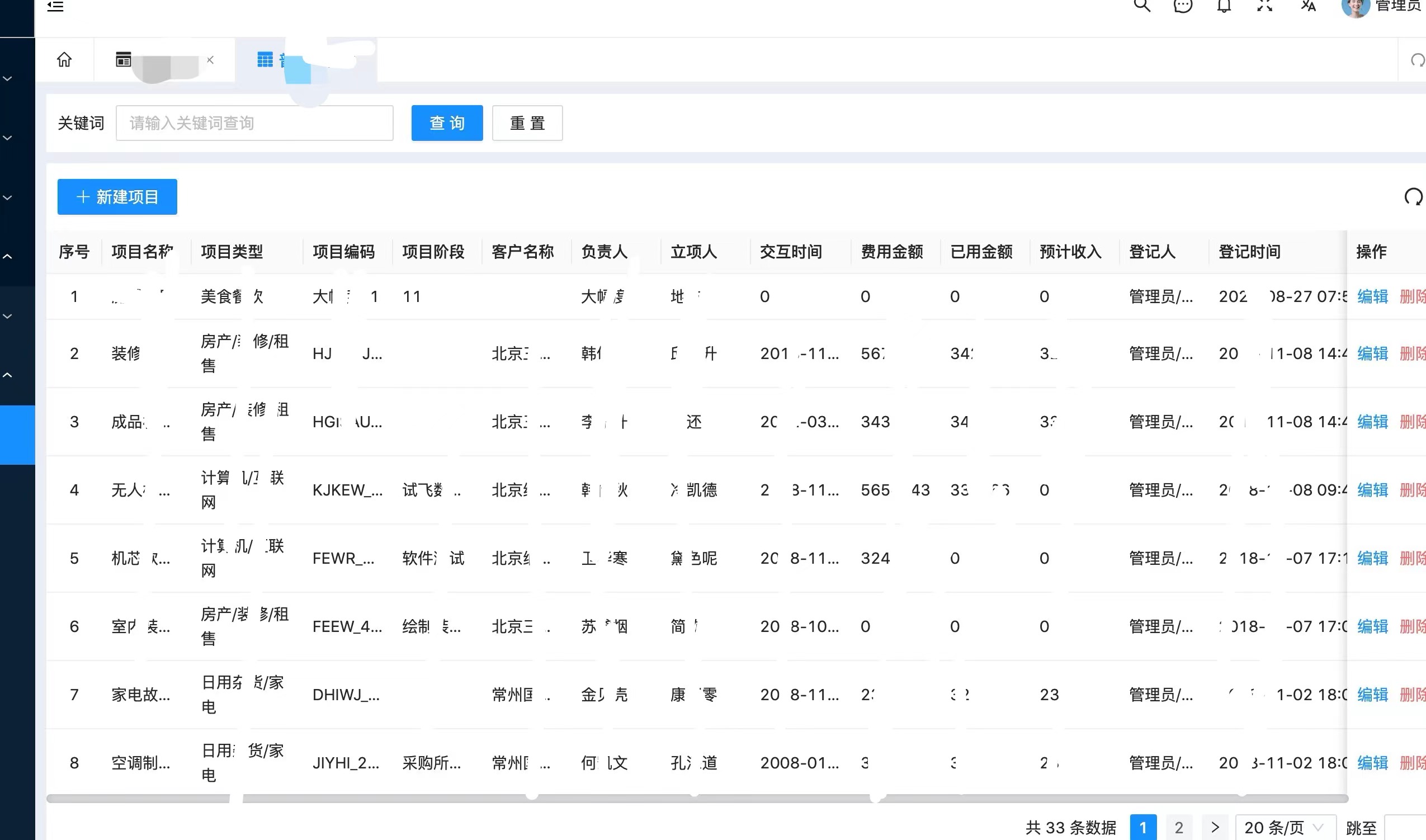Go to next page arrow
Image resolution: width=1426 pixels, height=840 pixels.
click(x=1215, y=828)
